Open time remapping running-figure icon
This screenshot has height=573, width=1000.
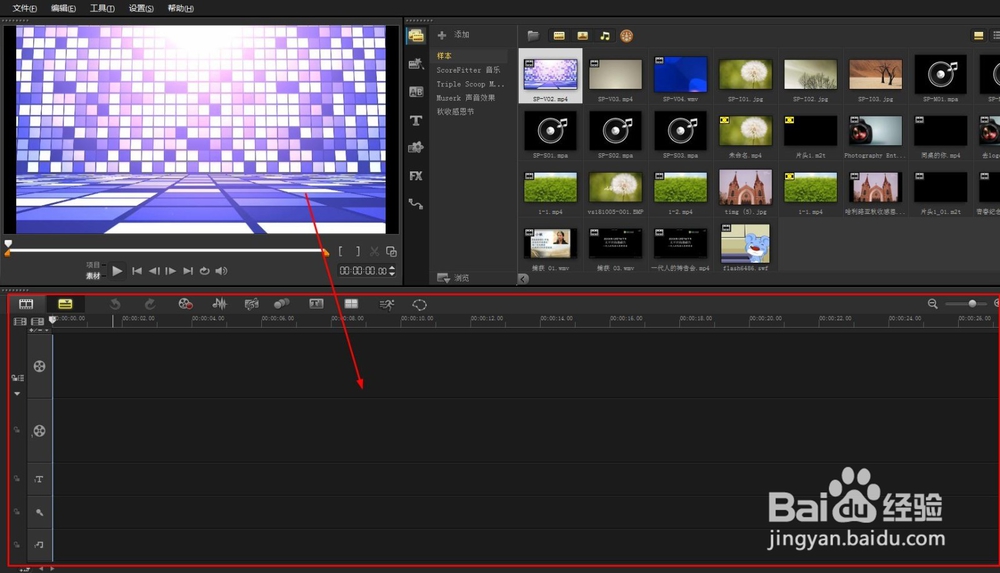click(386, 304)
